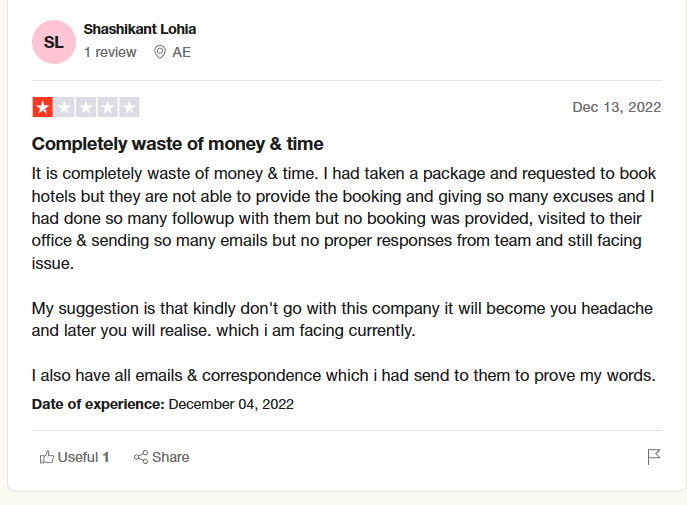Click the AE country label
The image size is (687, 505).
pos(181,52)
